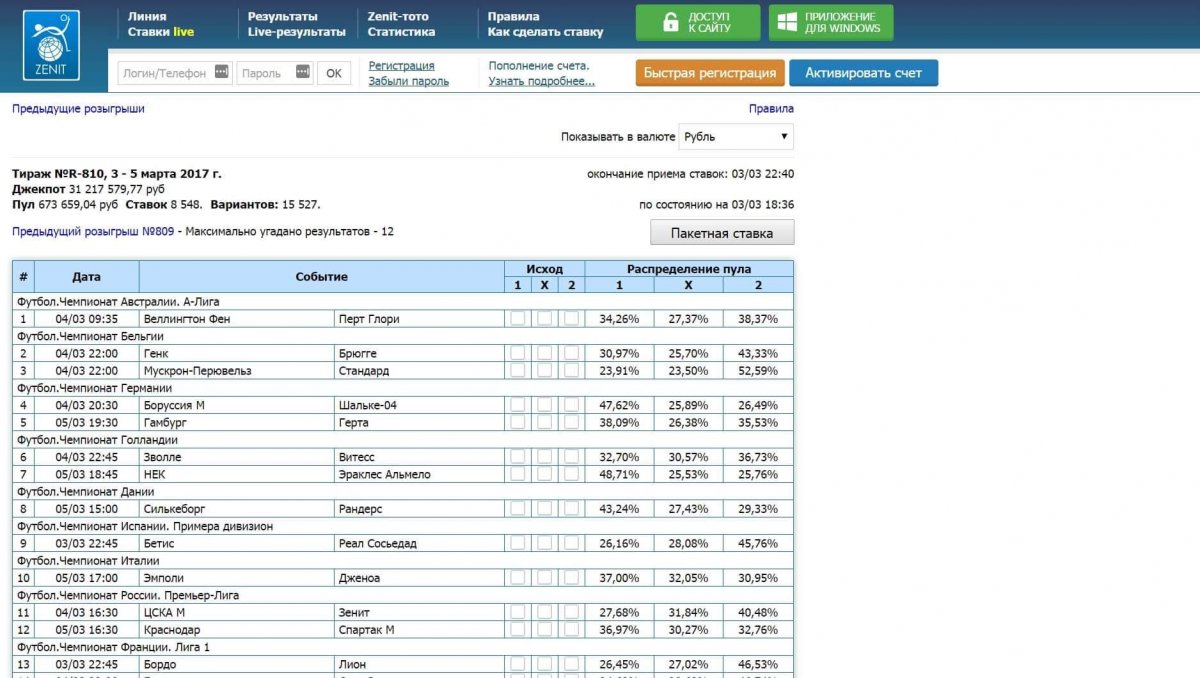Click team name Рандерс
The width and height of the screenshot is (1200, 678).
pyautogui.click(x=361, y=509)
